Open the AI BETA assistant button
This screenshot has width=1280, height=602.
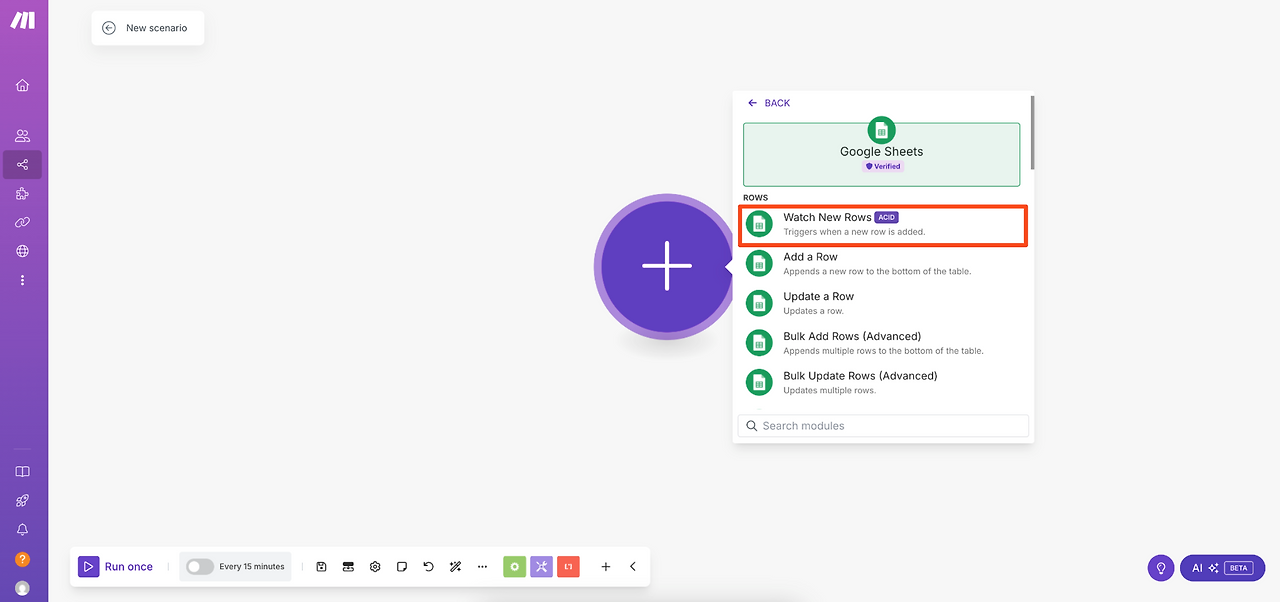(1222, 568)
